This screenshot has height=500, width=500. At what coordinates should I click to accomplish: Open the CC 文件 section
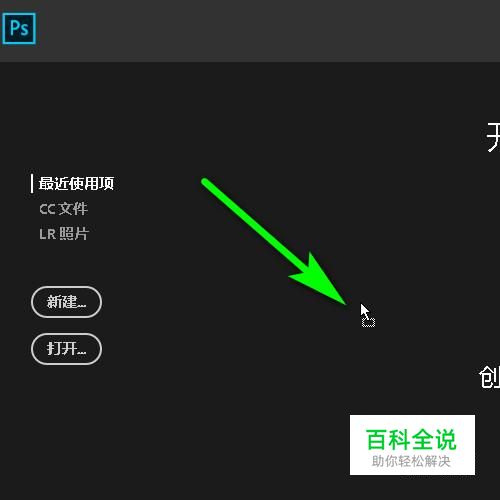tap(63, 209)
